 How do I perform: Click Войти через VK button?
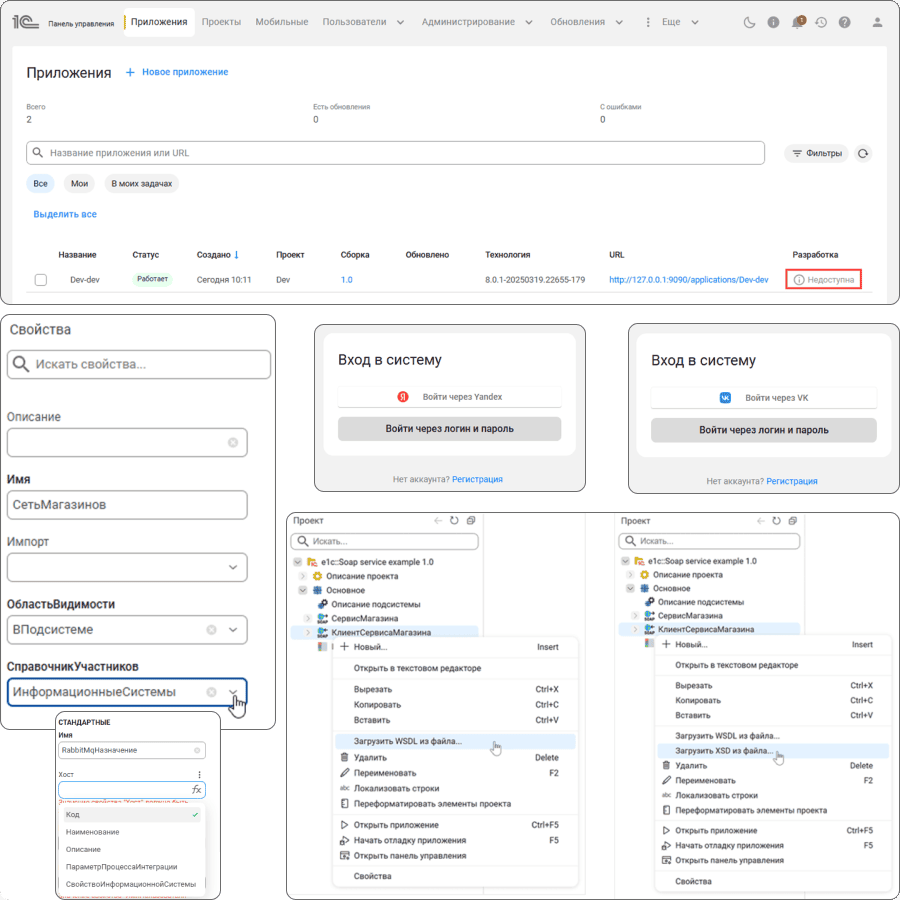click(x=763, y=398)
